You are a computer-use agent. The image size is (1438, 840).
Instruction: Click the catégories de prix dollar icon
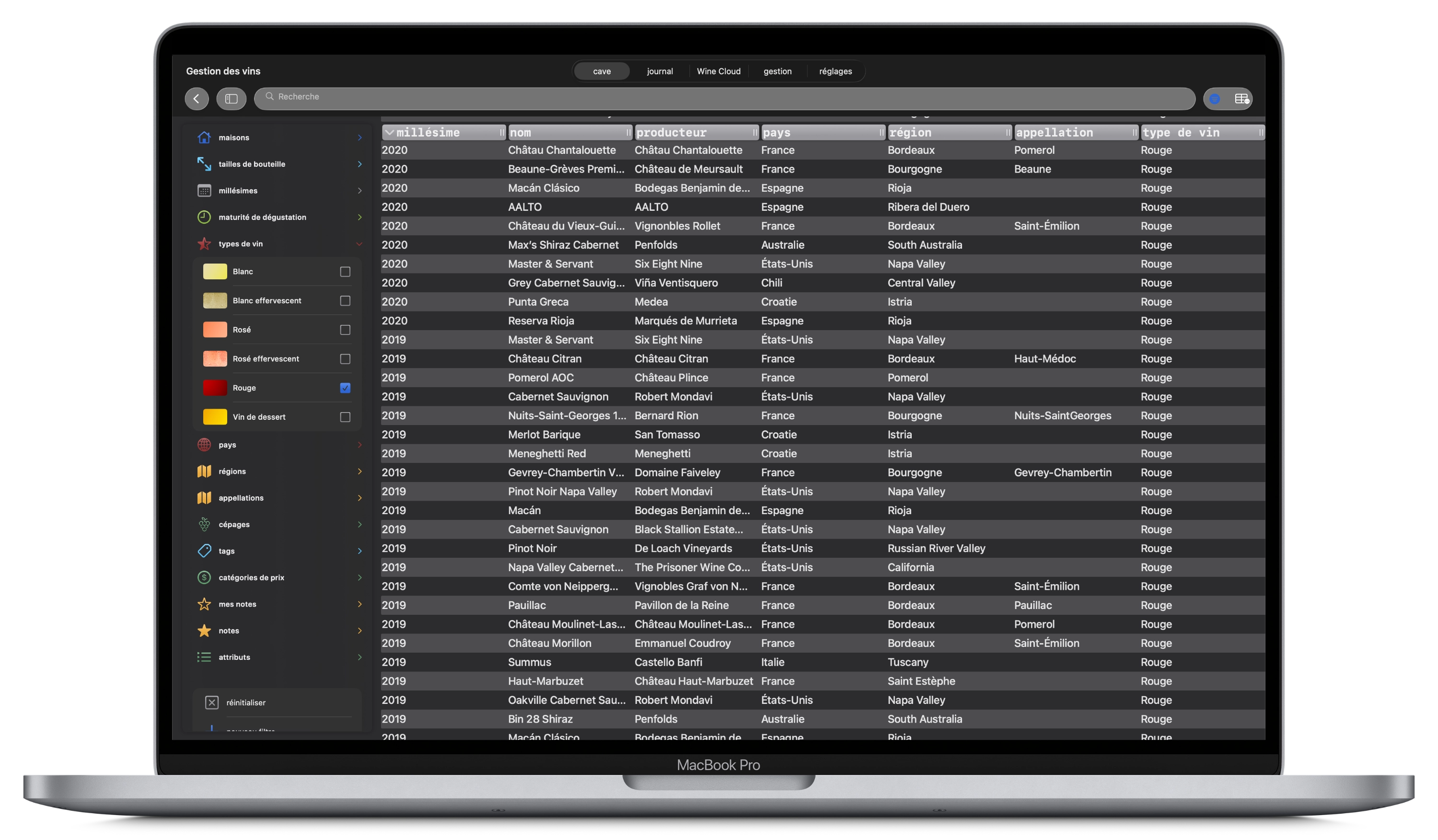pos(204,577)
